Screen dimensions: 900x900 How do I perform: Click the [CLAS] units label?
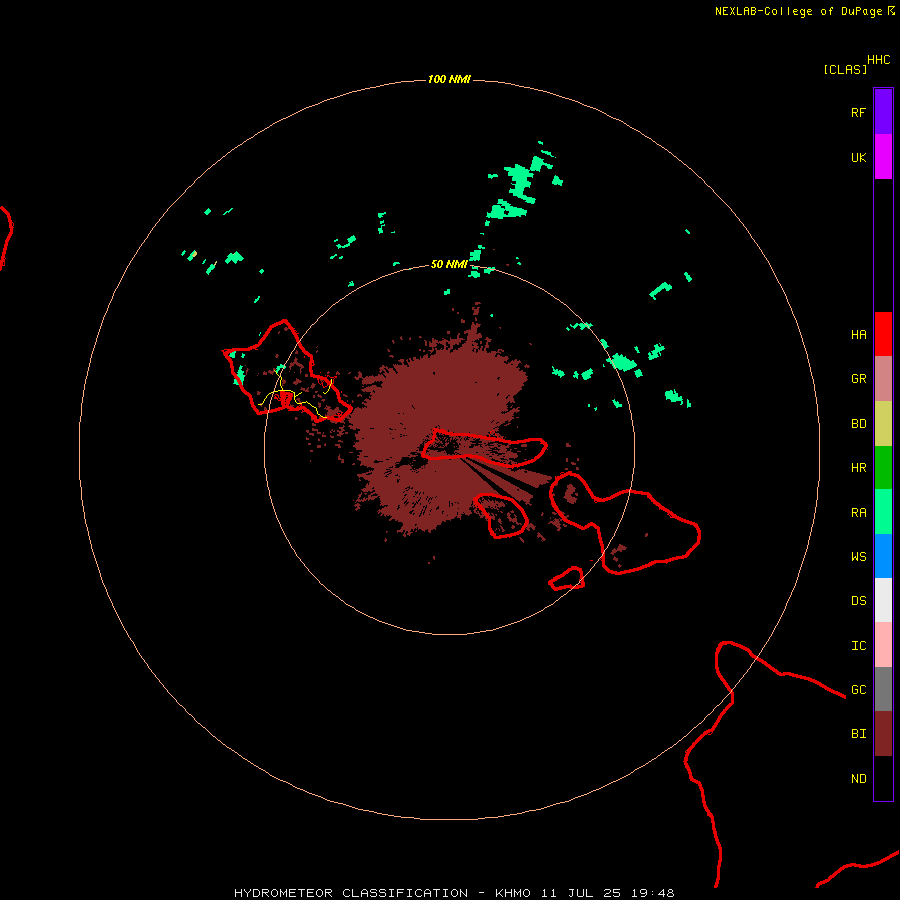tap(845, 69)
